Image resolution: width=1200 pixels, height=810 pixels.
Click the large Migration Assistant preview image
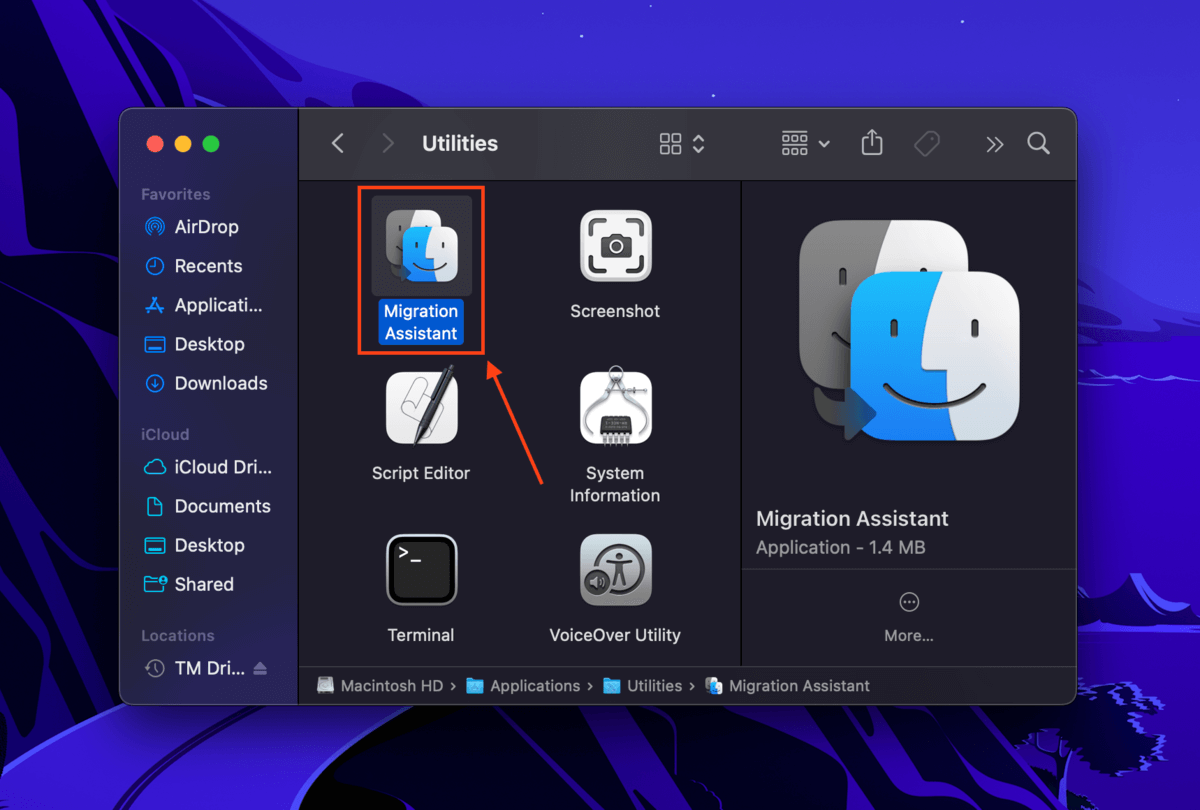pos(909,333)
